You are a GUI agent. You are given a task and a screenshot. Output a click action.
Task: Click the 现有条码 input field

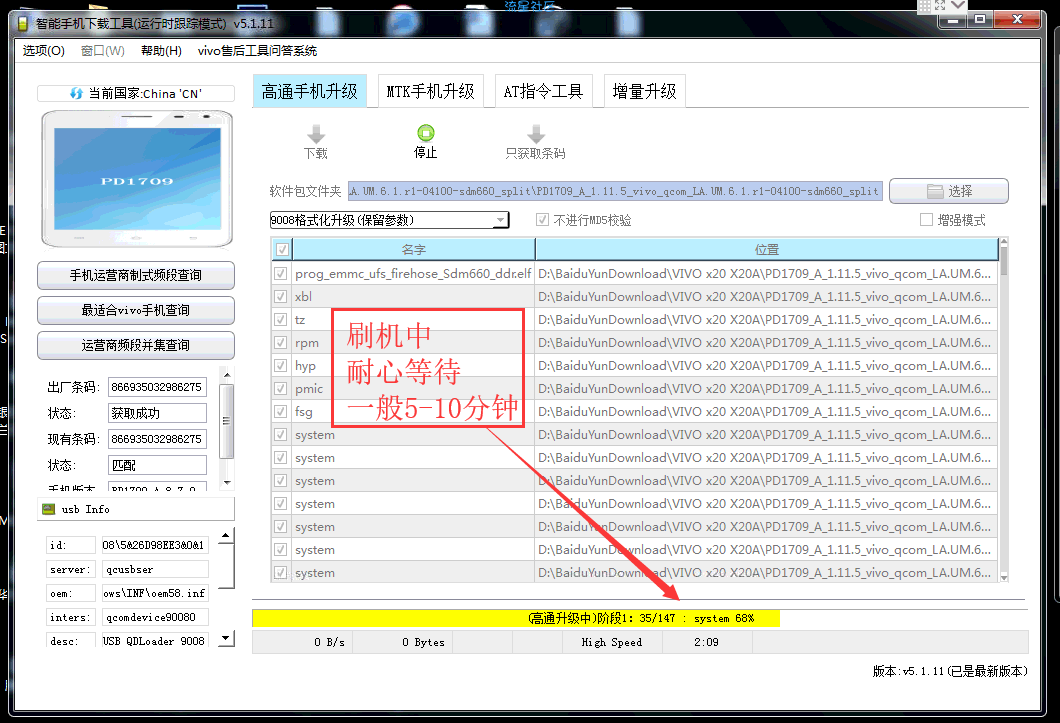click(x=157, y=439)
